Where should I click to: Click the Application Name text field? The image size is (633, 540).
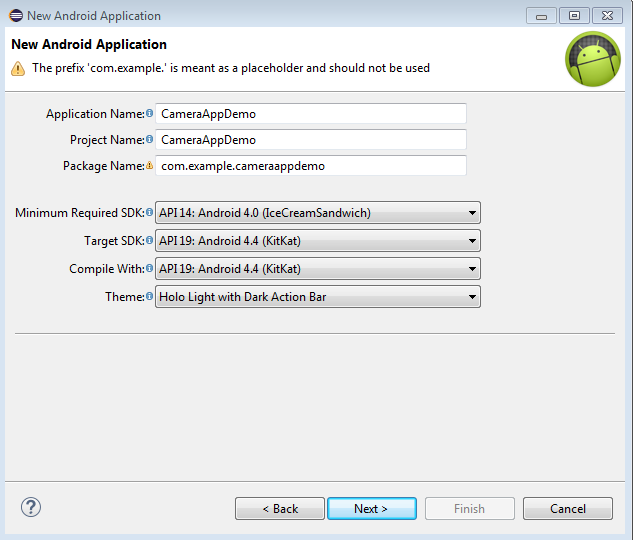click(311, 114)
